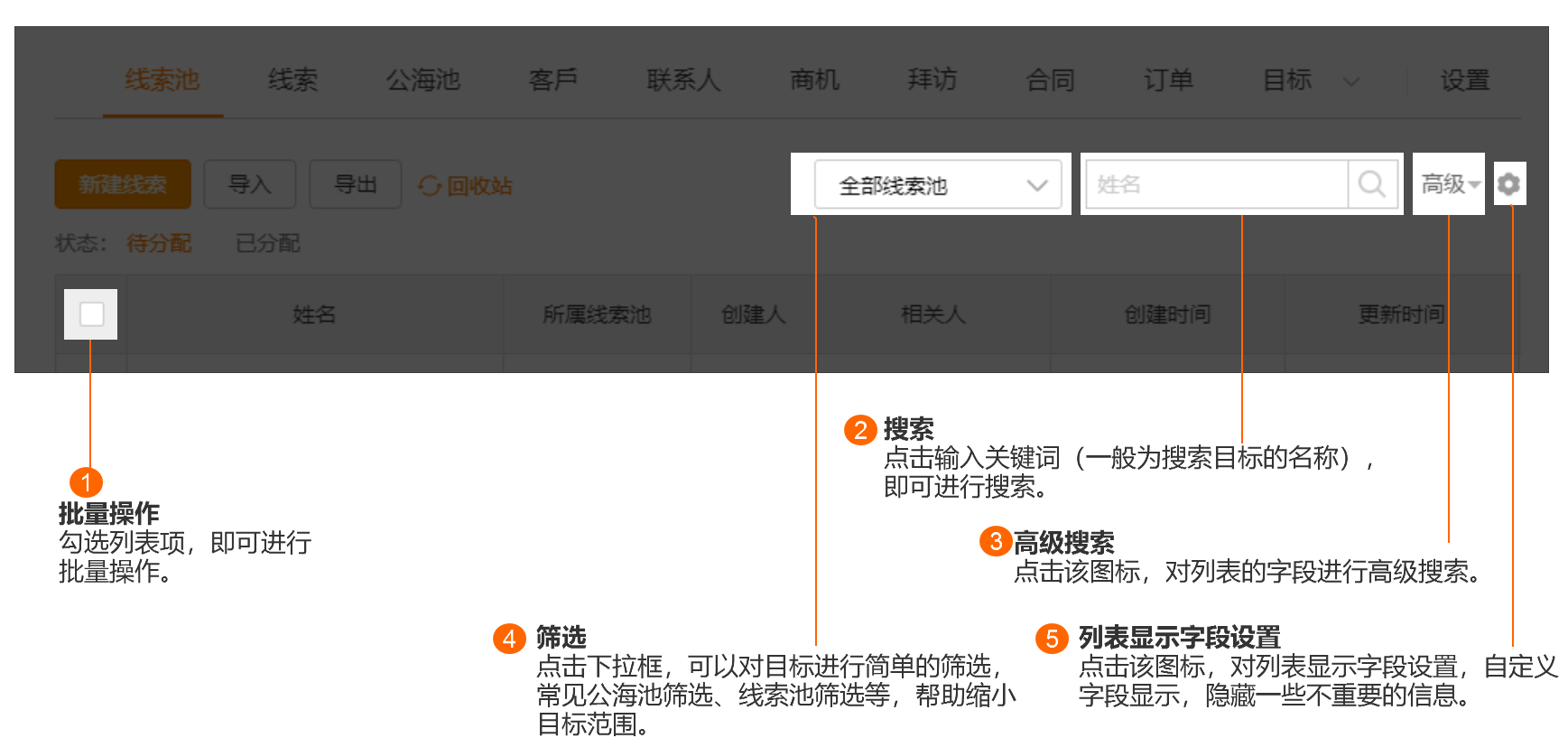Viewport: 1568px width, 738px height.
Task: Tick the select-all checkbox in table header
Action: [x=92, y=314]
